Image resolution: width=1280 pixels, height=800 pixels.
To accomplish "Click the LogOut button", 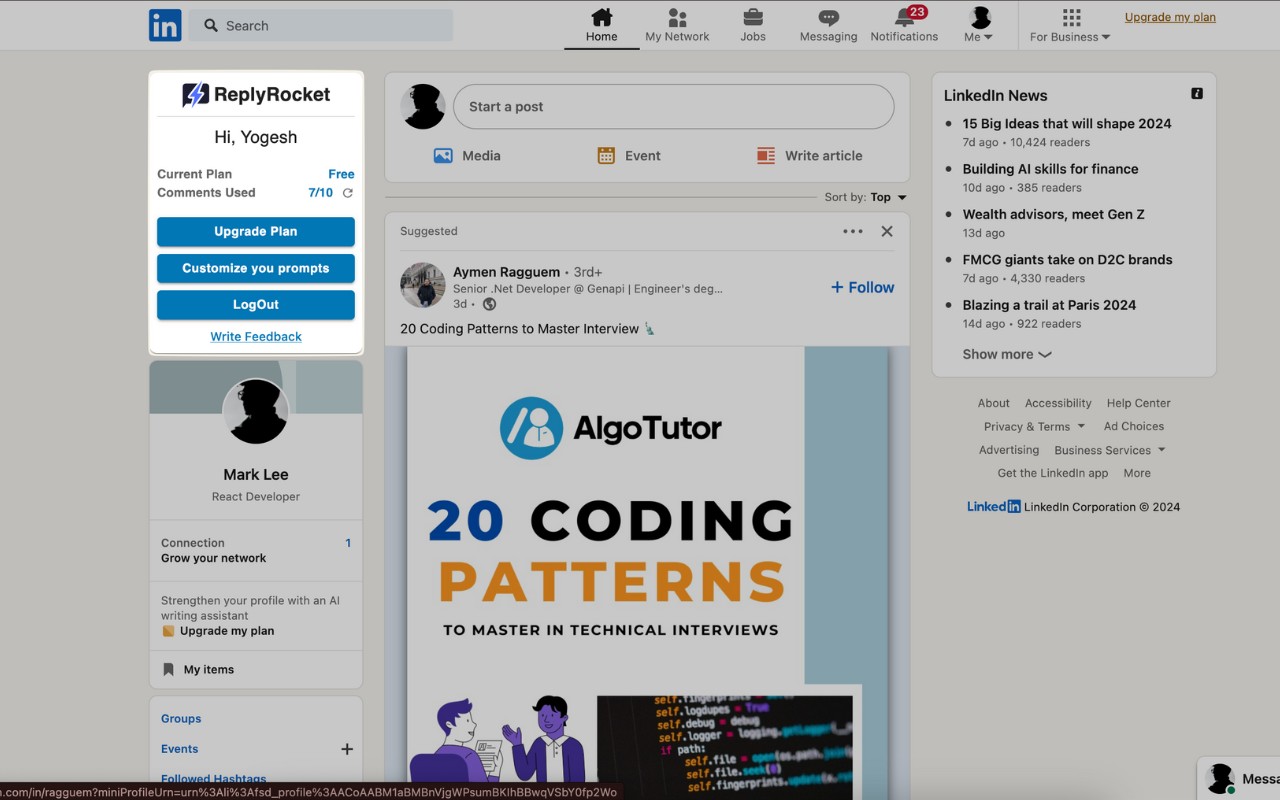I will [256, 305].
